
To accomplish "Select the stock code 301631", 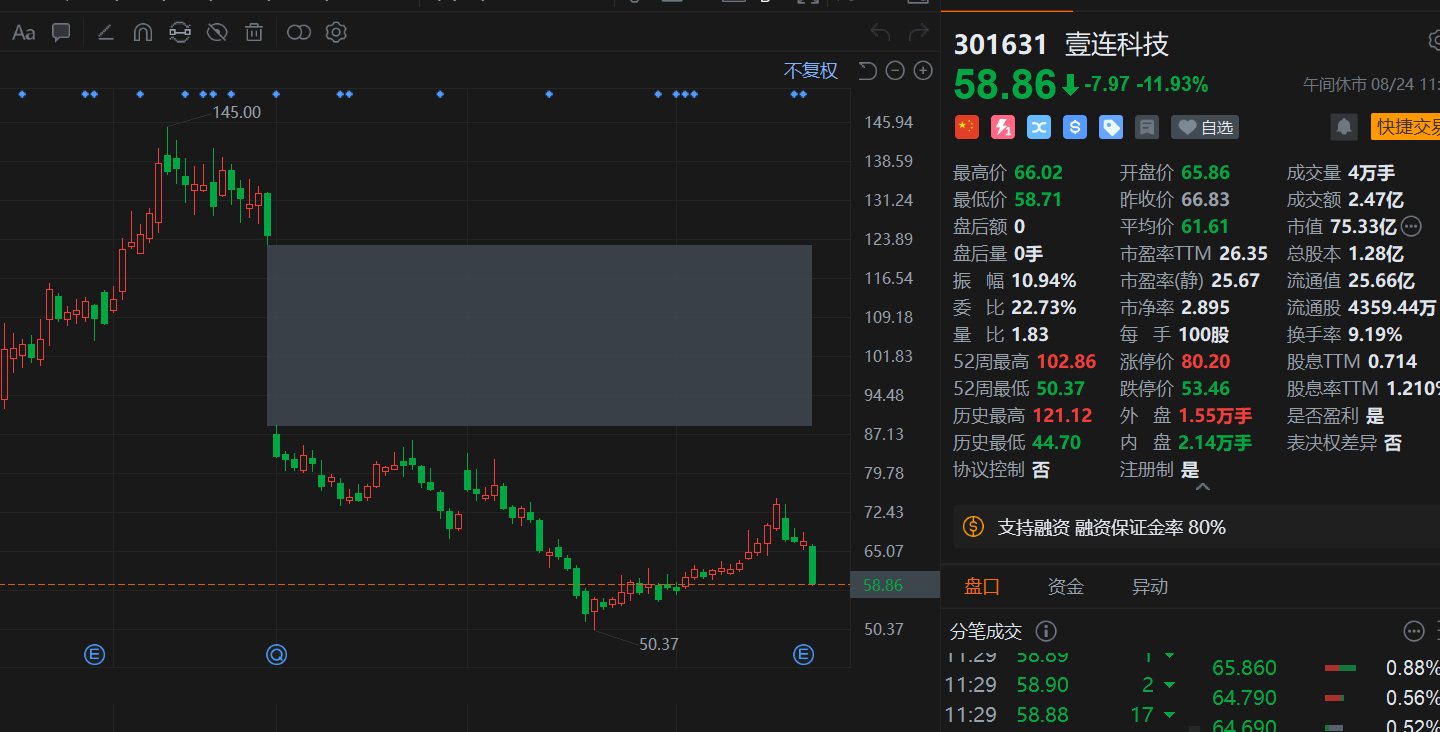I will [1001, 44].
